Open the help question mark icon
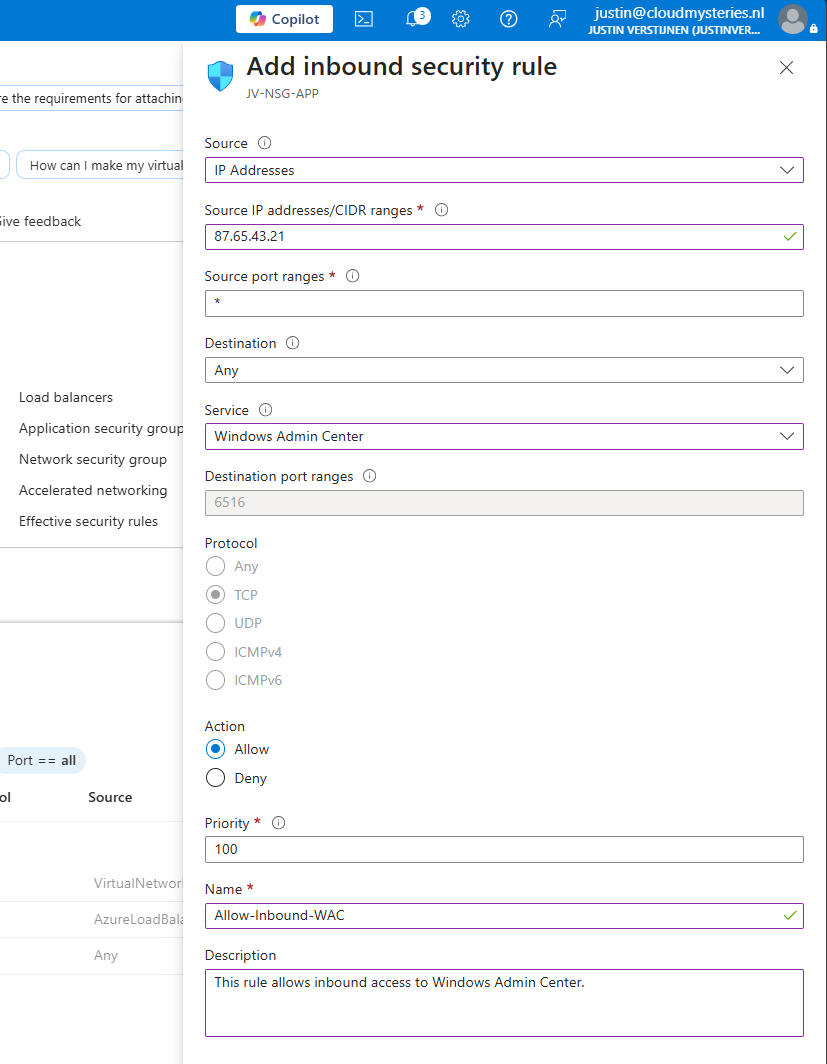This screenshot has width=827, height=1064. point(509,19)
